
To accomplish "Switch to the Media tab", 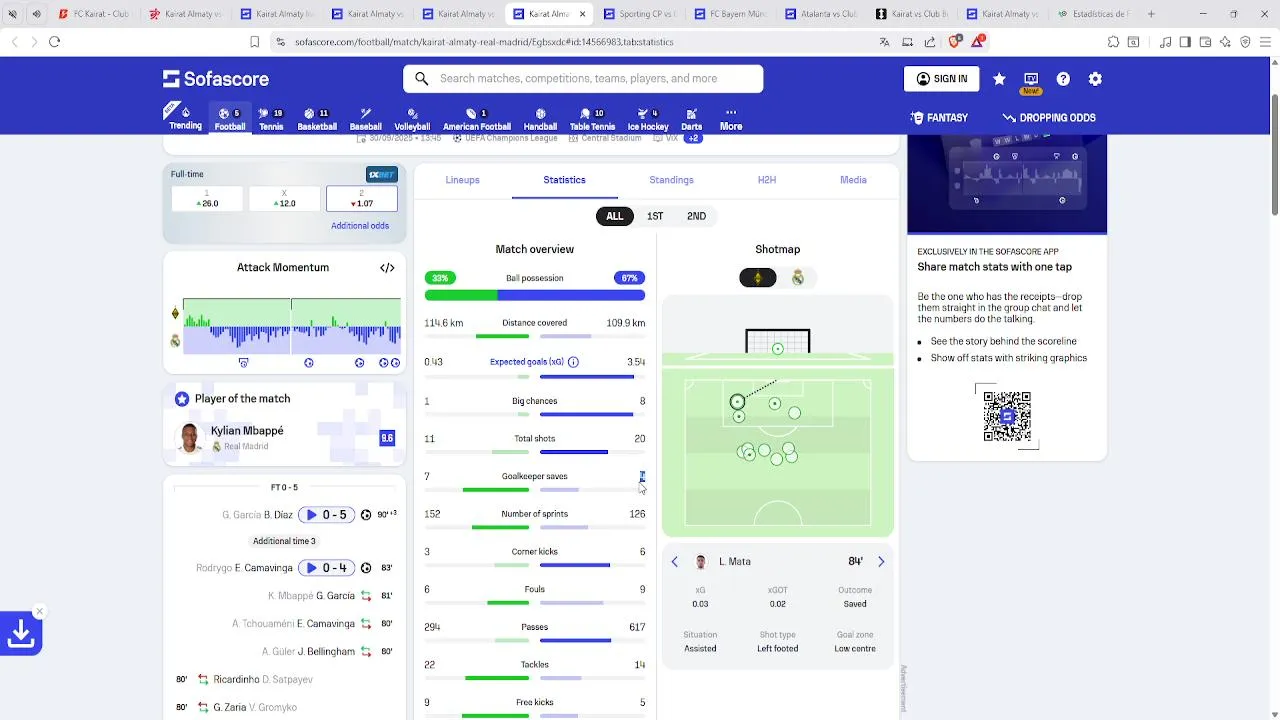I will 853,180.
